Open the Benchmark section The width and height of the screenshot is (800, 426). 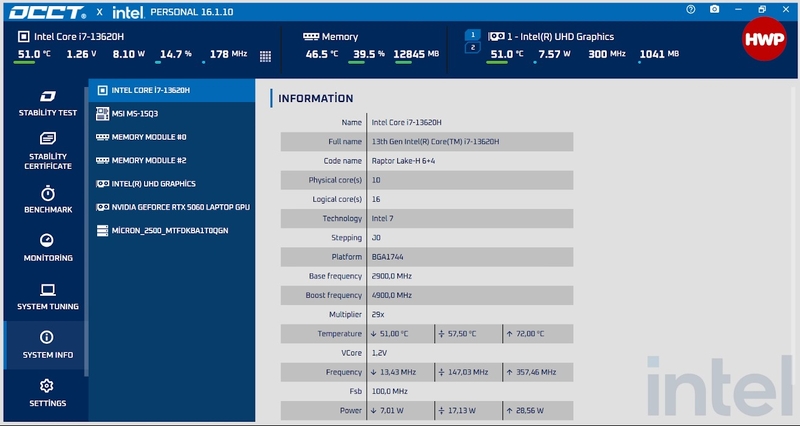pyautogui.click(x=47, y=200)
